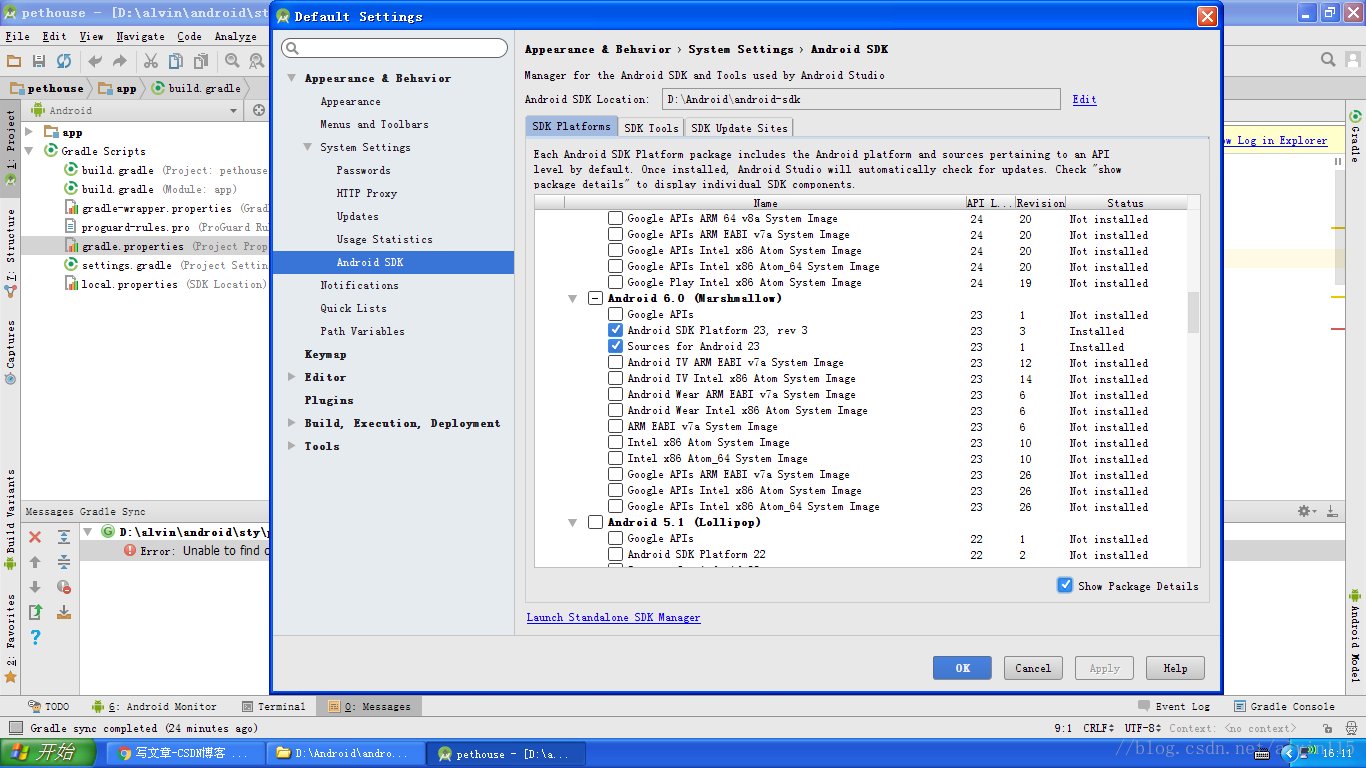
Task: Switch to the SDK Update Sites tab
Action: tap(739, 128)
